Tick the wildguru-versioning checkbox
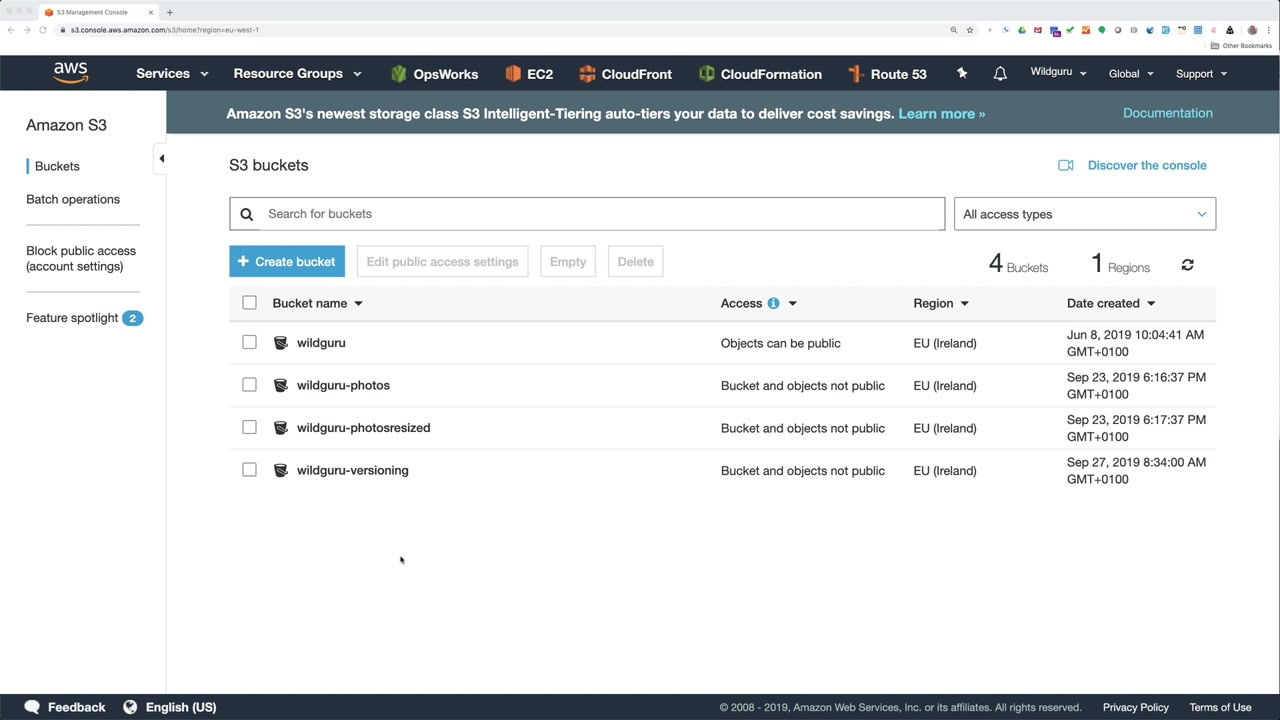This screenshot has width=1280, height=720. 249,470
